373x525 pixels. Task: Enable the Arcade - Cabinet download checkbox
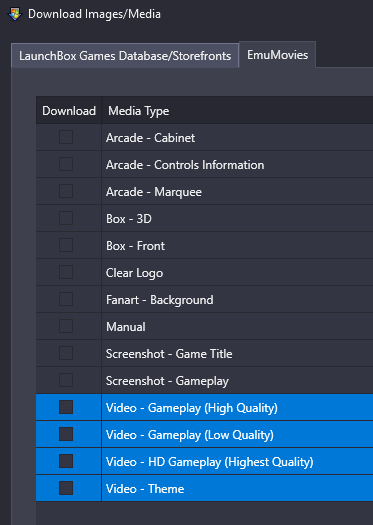click(x=66, y=137)
